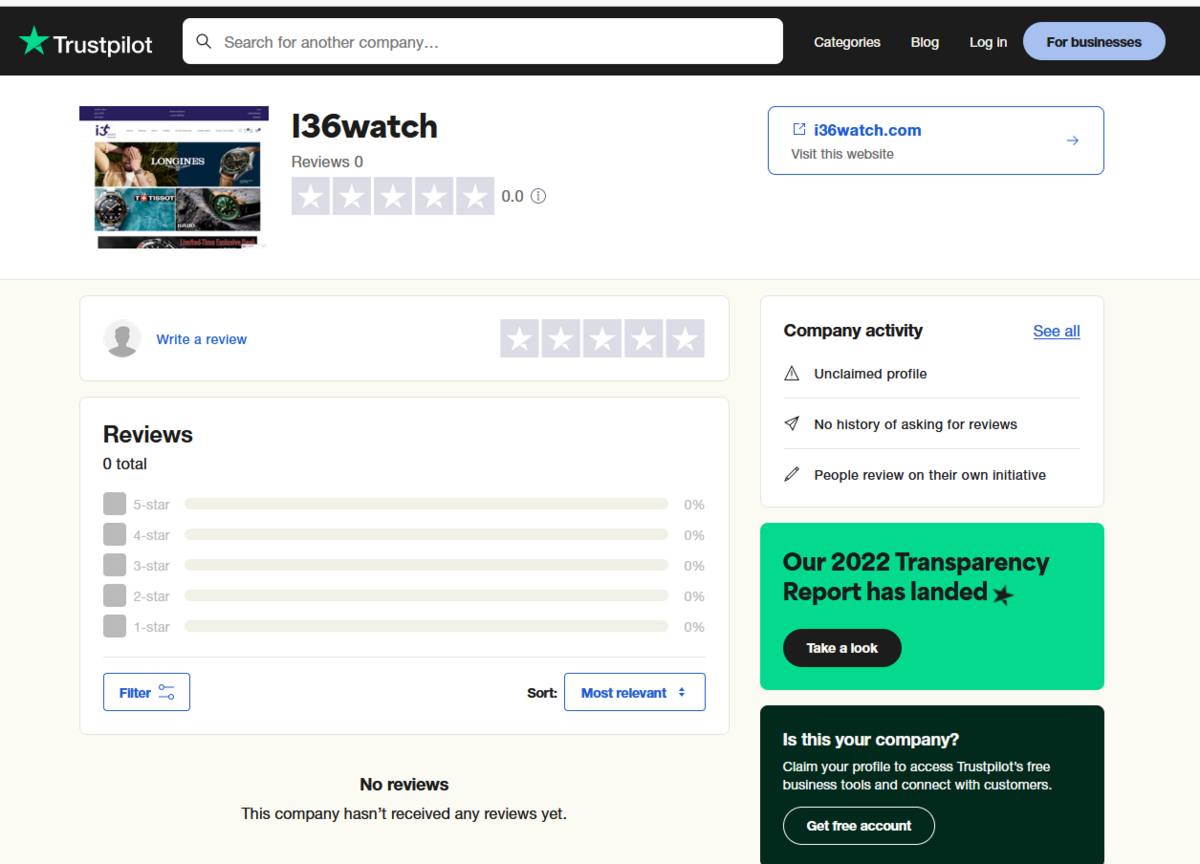Click the Trustpilot wordmark text
Image resolution: width=1200 pixels, height=864 pixels.
[x=102, y=44]
